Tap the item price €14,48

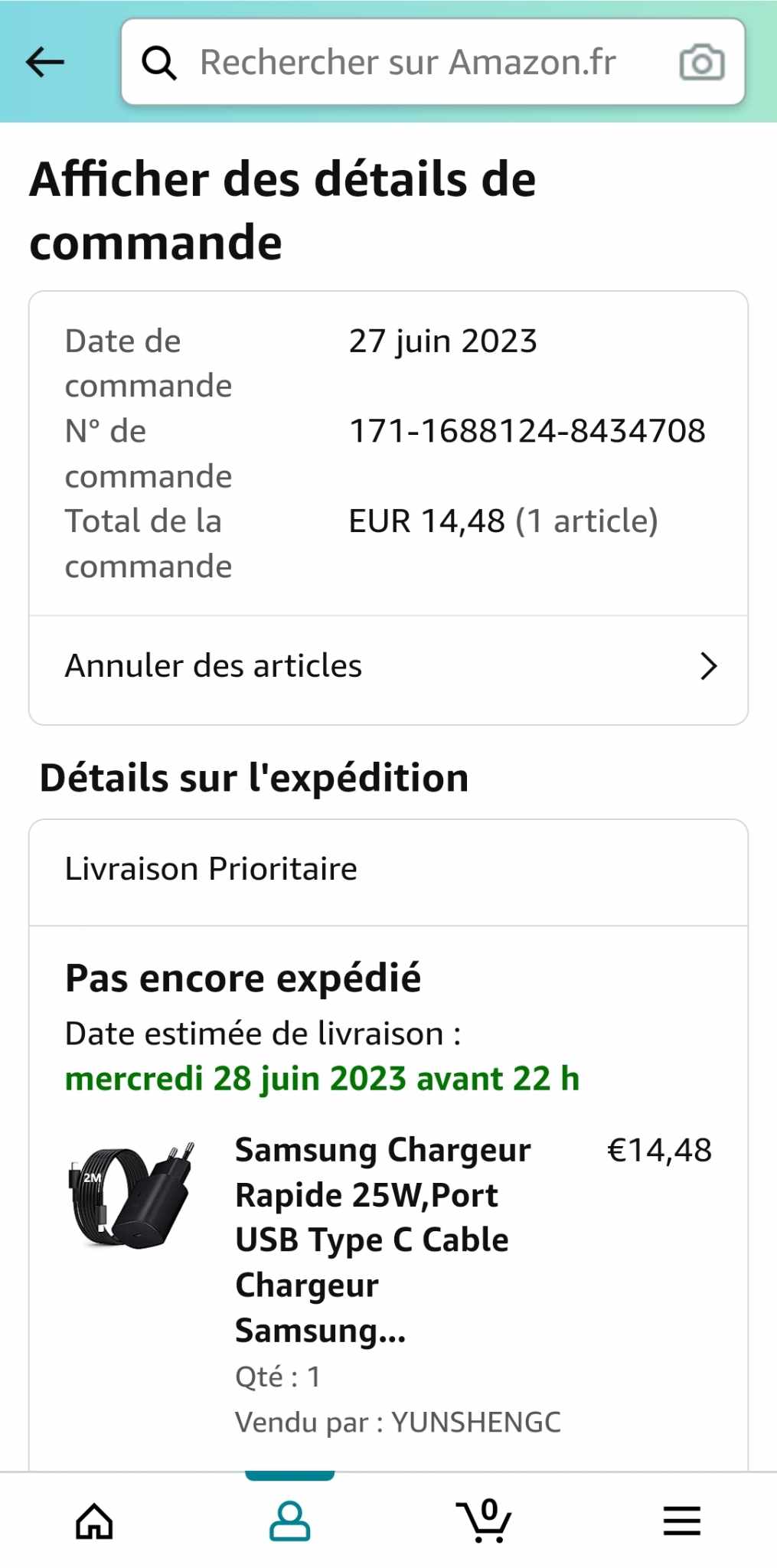(659, 1150)
